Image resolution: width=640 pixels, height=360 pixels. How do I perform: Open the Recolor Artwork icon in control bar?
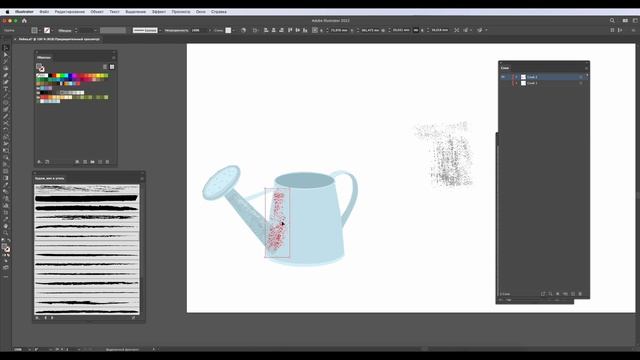(x=244, y=30)
